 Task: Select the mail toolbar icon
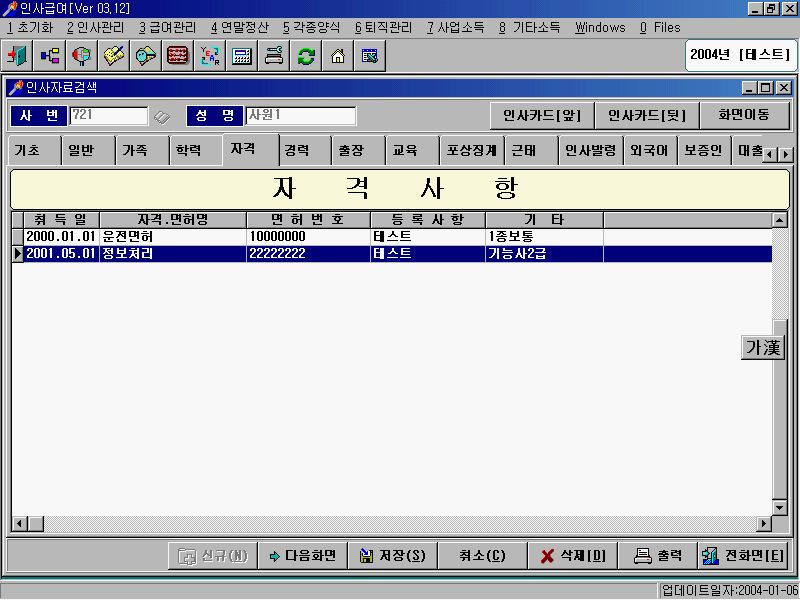[145, 56]
